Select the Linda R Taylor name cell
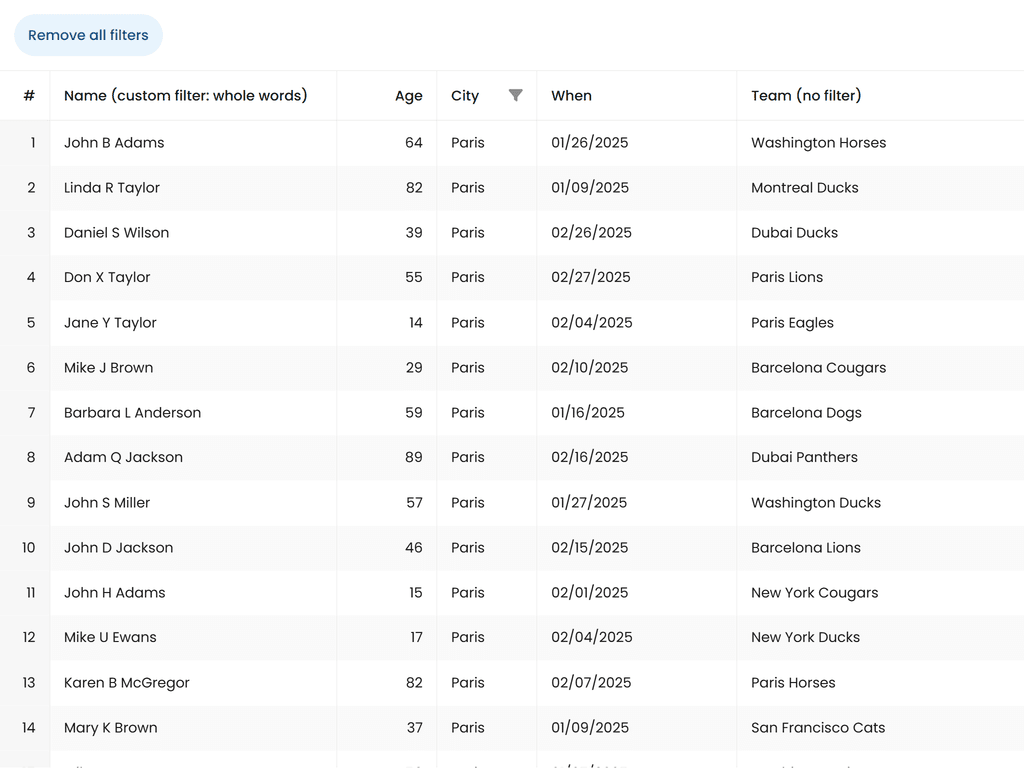 [x=112, y=188]
